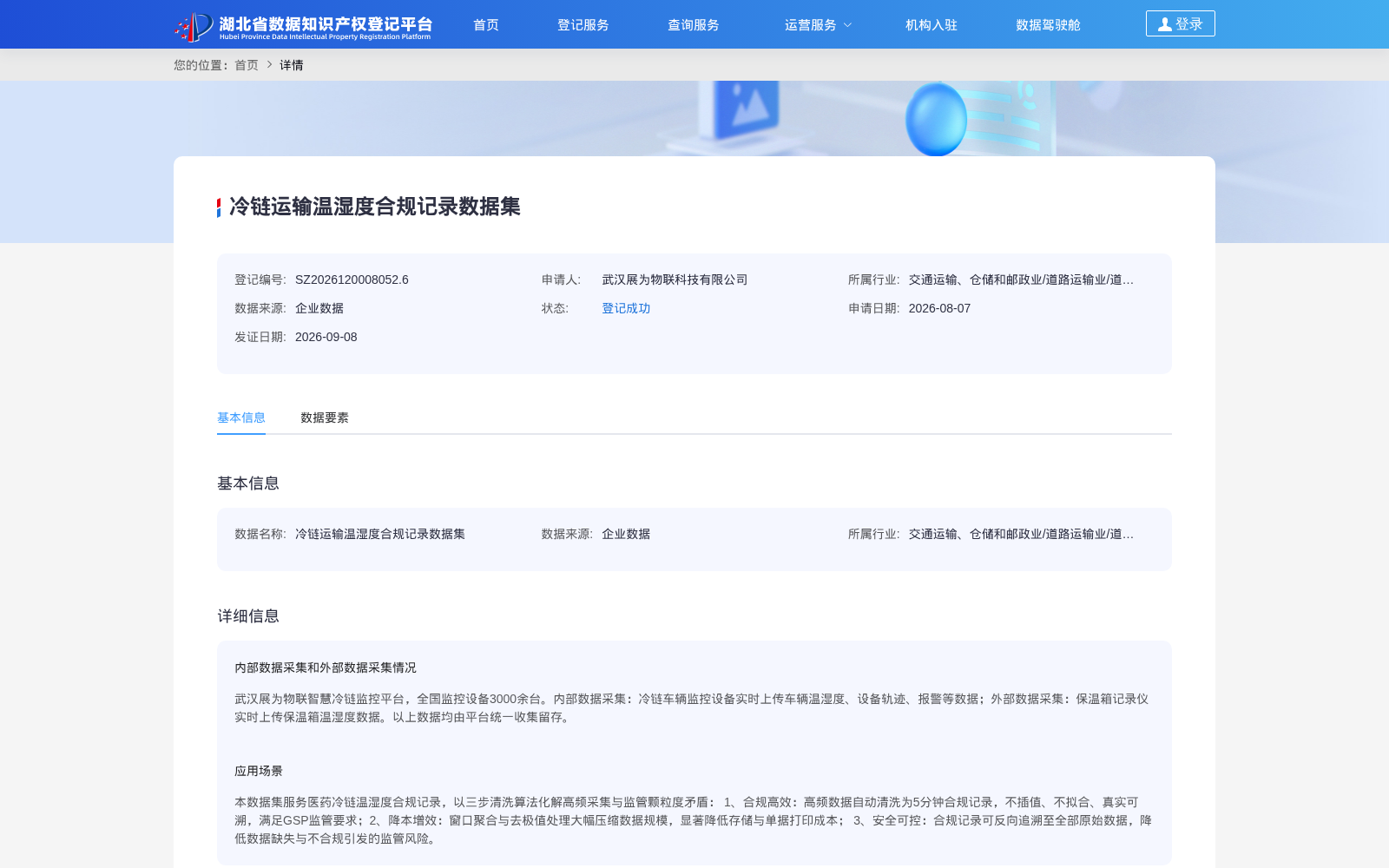Click 详情 in the breadcrumb
Viewport: 1389px width, 868px height.
click(292, 65)
